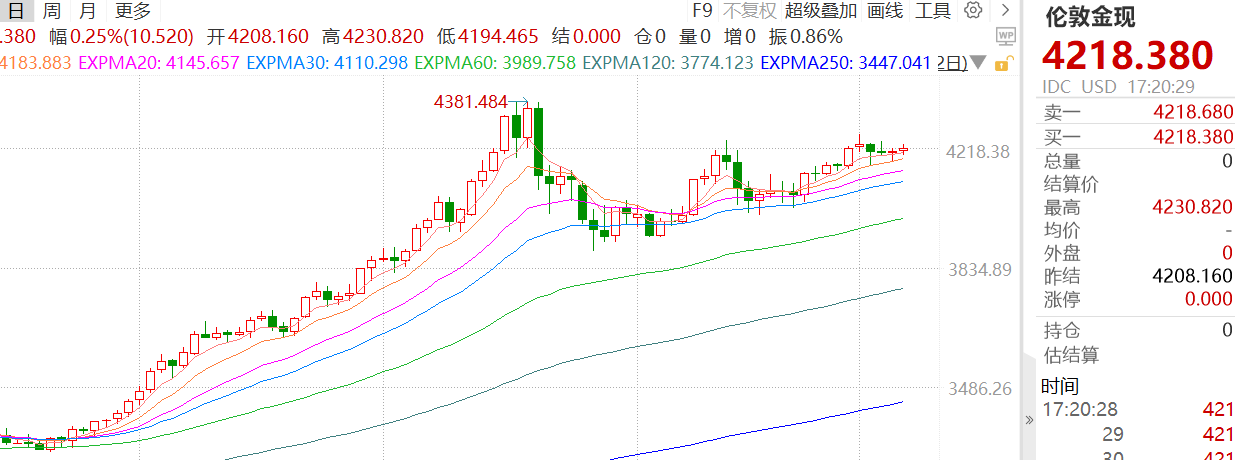Click the WP watermark icon

pyautogui.click(x=1006, y=37)
